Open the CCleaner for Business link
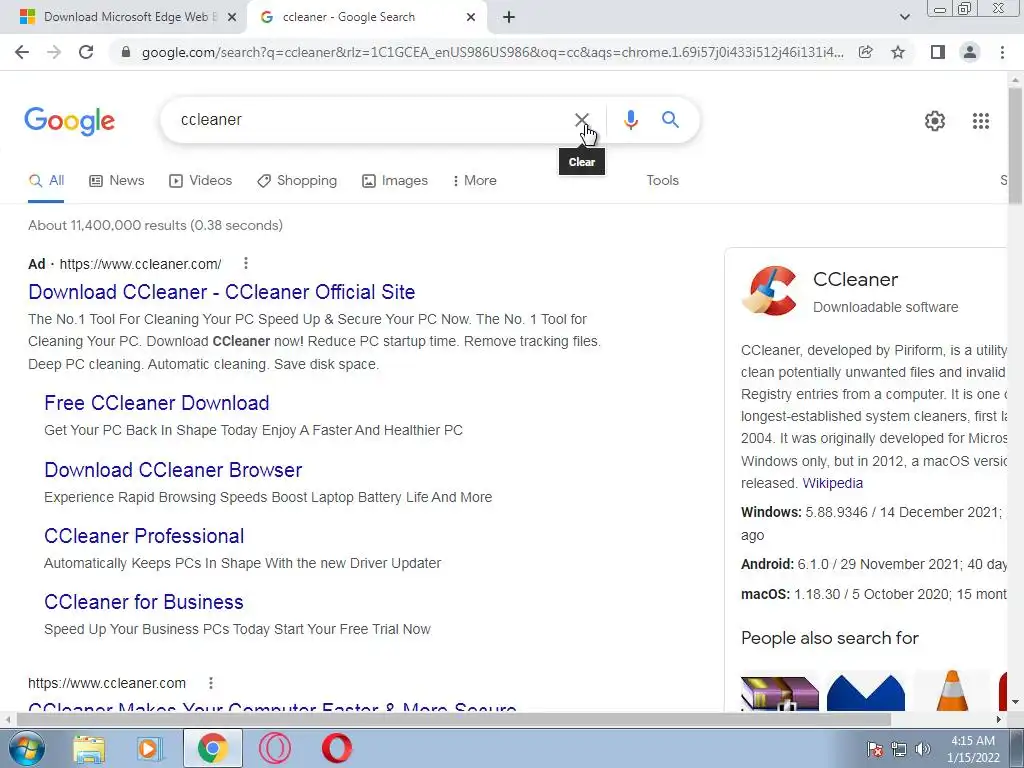The width and height of the screenshot is (1024, 768). (144, 602)
